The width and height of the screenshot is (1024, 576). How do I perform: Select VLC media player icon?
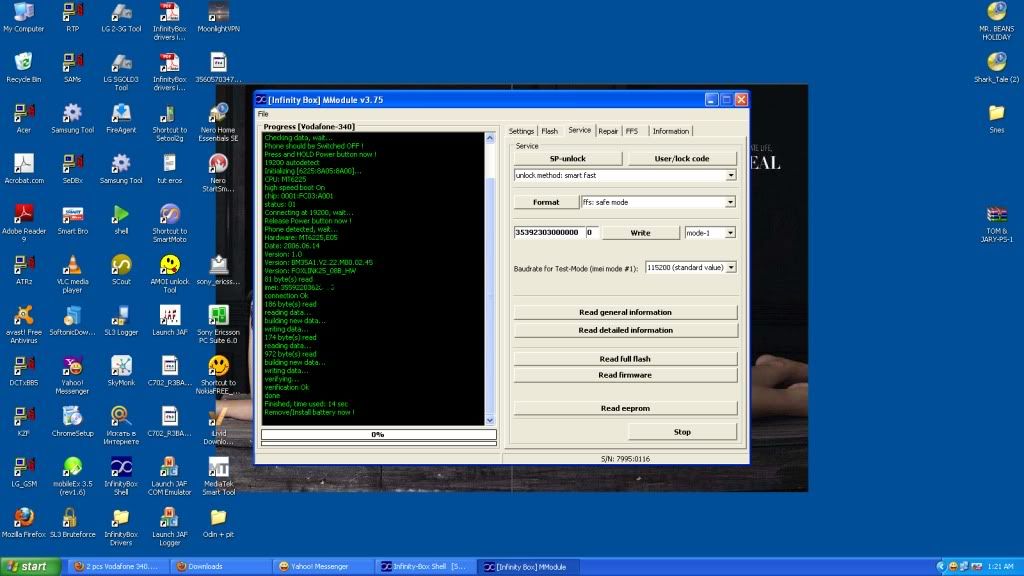(x=72, y=274)
